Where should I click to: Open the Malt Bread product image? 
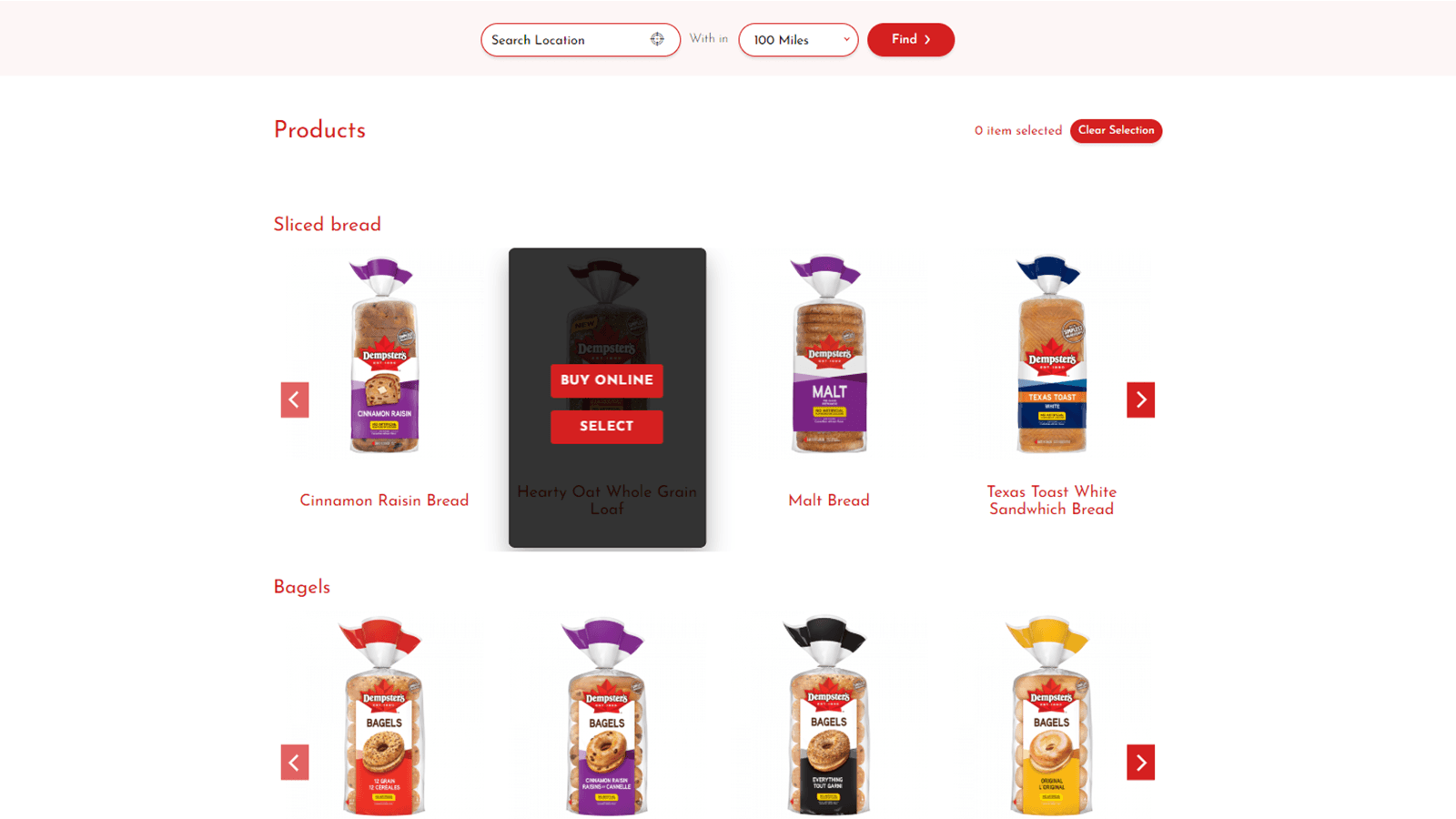point(828,355)
